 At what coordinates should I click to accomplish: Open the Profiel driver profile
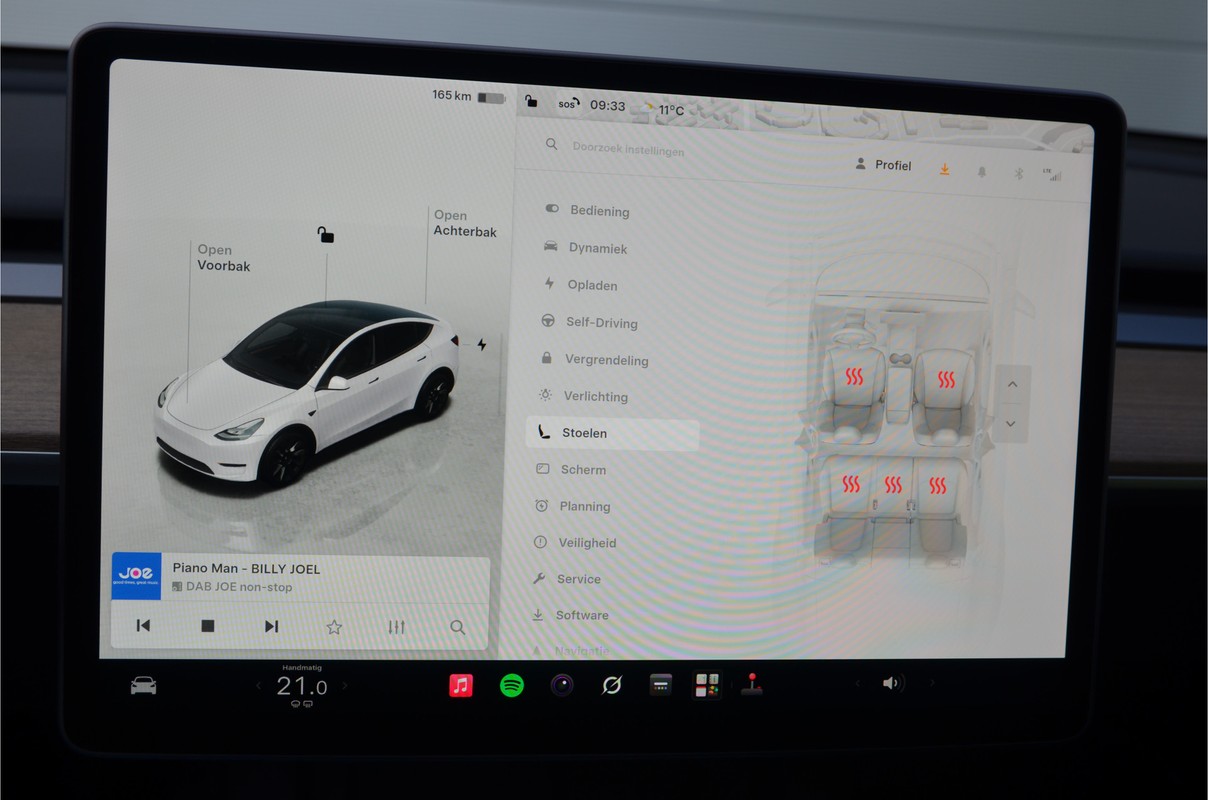tap(883, 165)
